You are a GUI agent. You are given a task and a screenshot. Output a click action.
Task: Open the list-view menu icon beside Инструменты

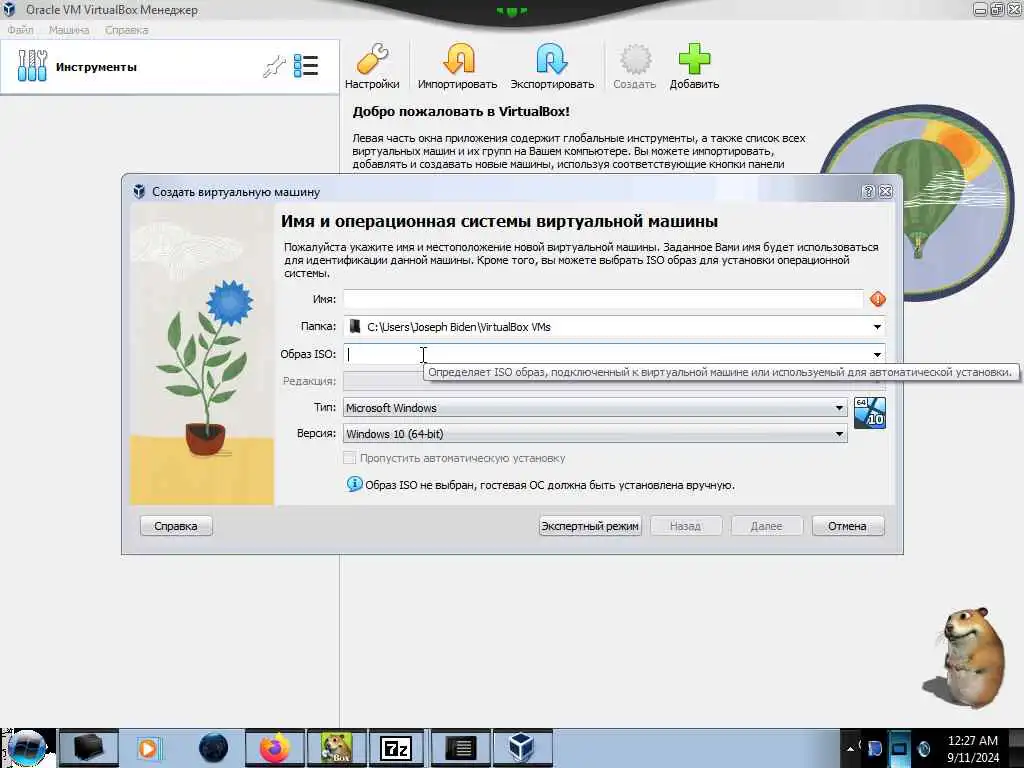click(306, 66)
